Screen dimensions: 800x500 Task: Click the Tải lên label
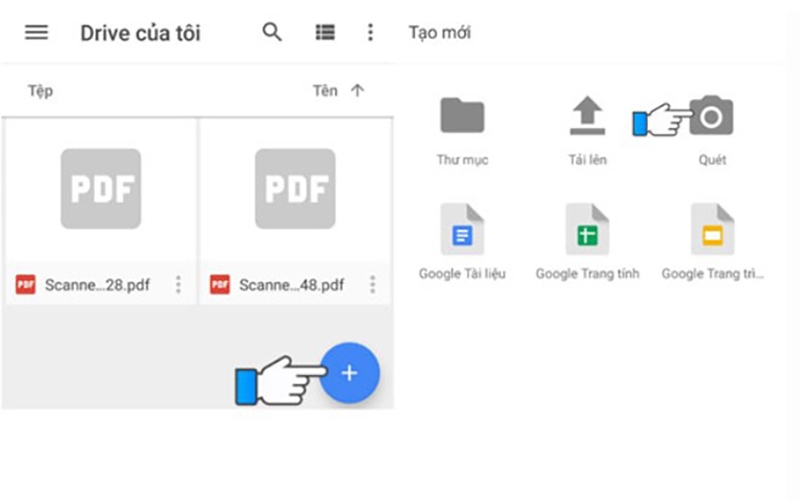click(x=588, y=160)
